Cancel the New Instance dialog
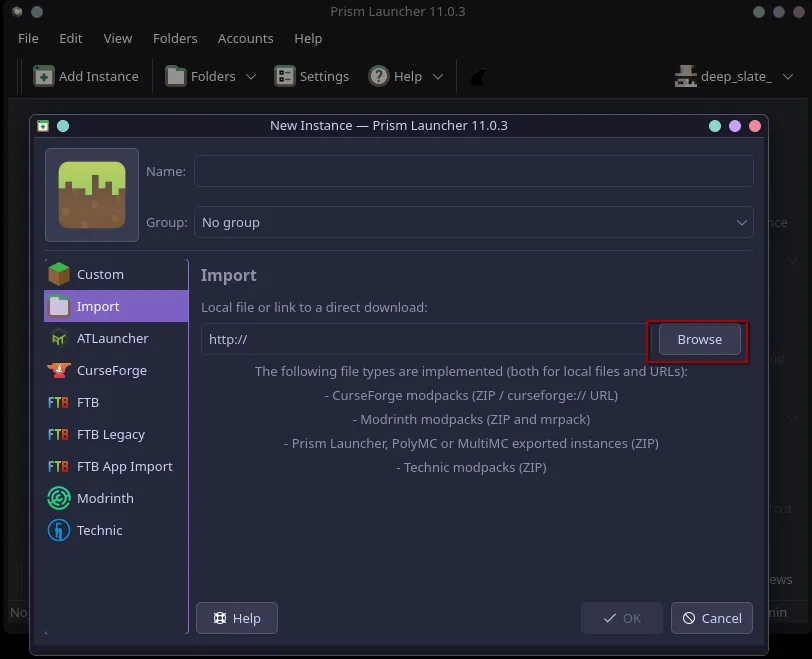 (x=712, y=618)
